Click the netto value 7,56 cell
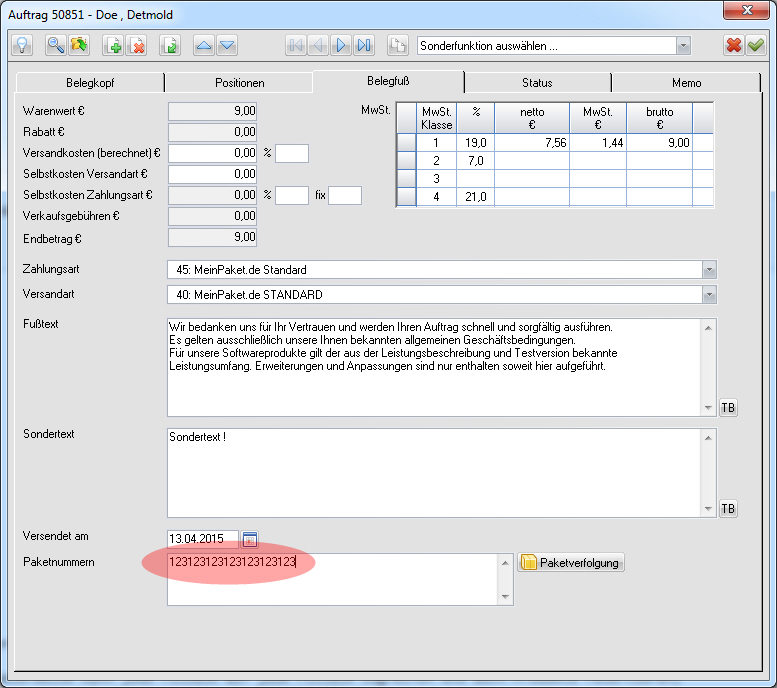 [x=532, y=143]
